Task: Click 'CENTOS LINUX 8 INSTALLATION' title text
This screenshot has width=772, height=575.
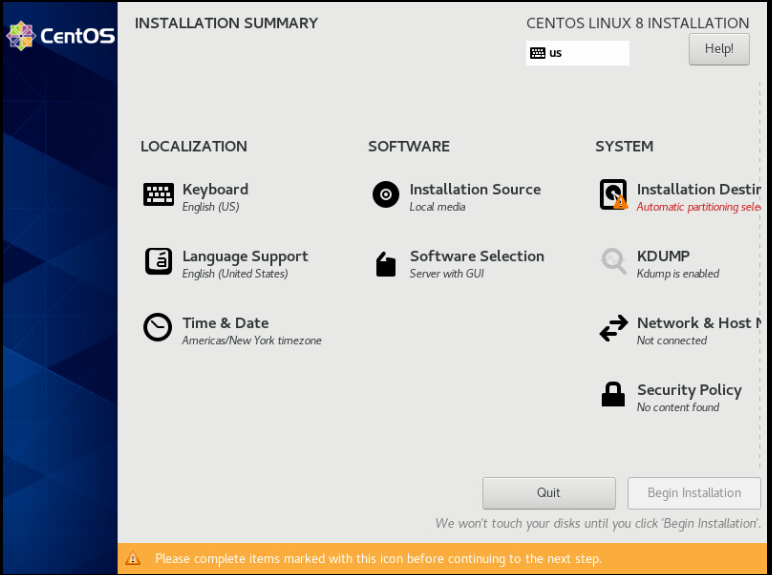Action: tap(638, 23)
